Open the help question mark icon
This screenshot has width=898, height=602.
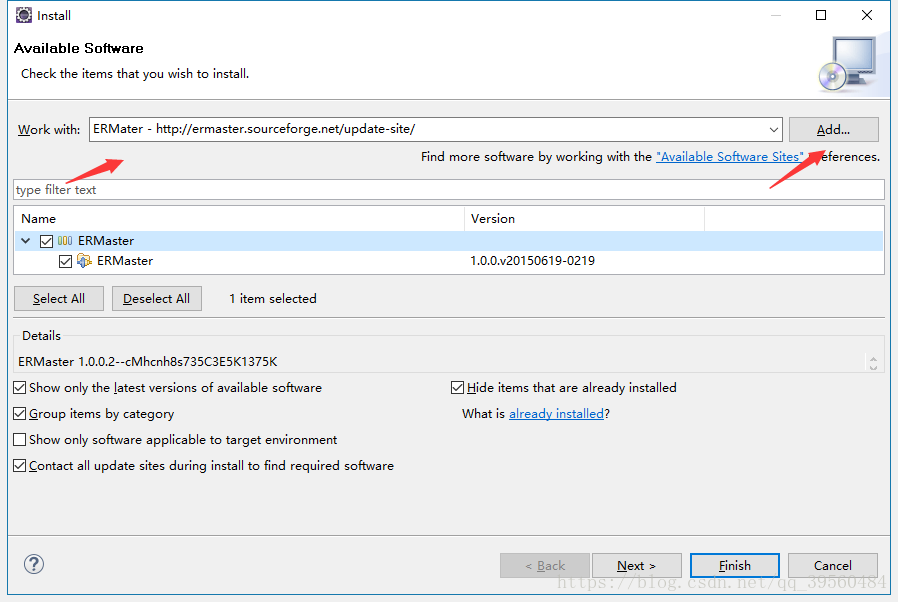(34, 564)
